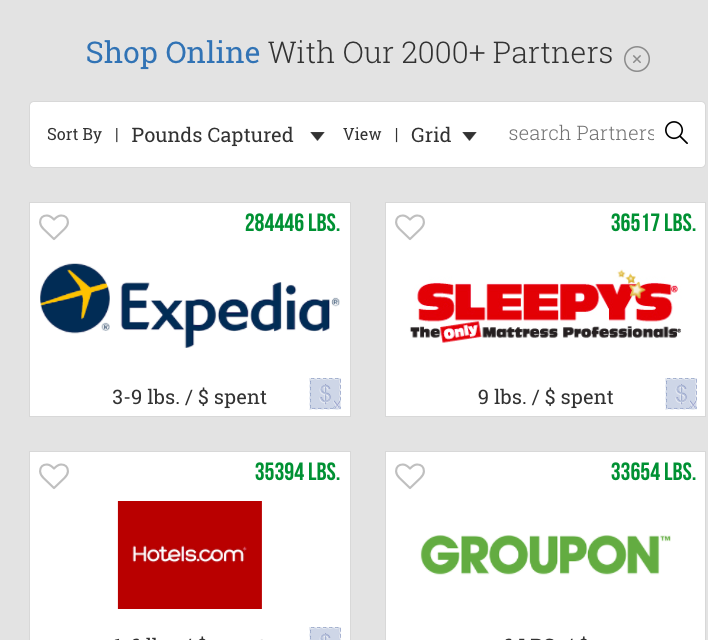Image resolution: width=708 pixels, height=640 pixels.
Task: Favorite Expedia with the heart icon
Action: [54, 227]
